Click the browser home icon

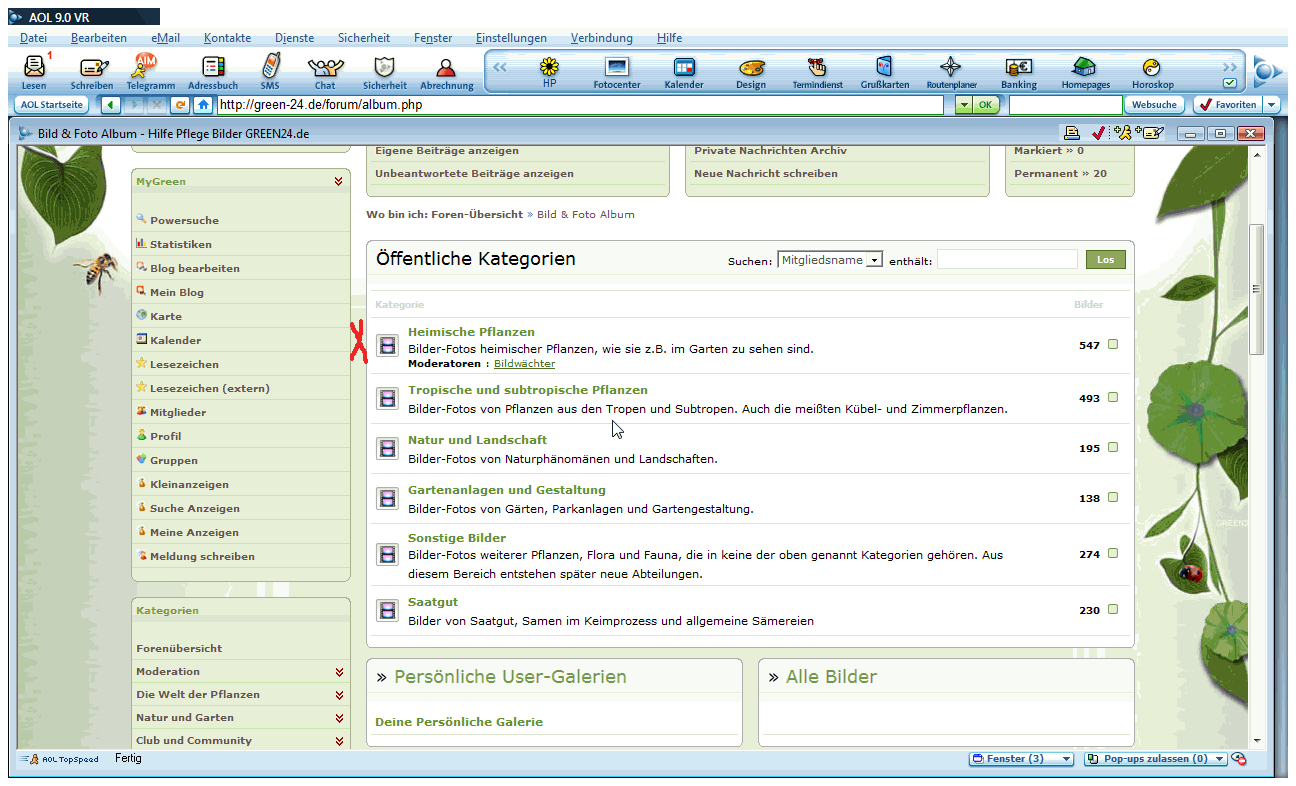pos(203,105)
